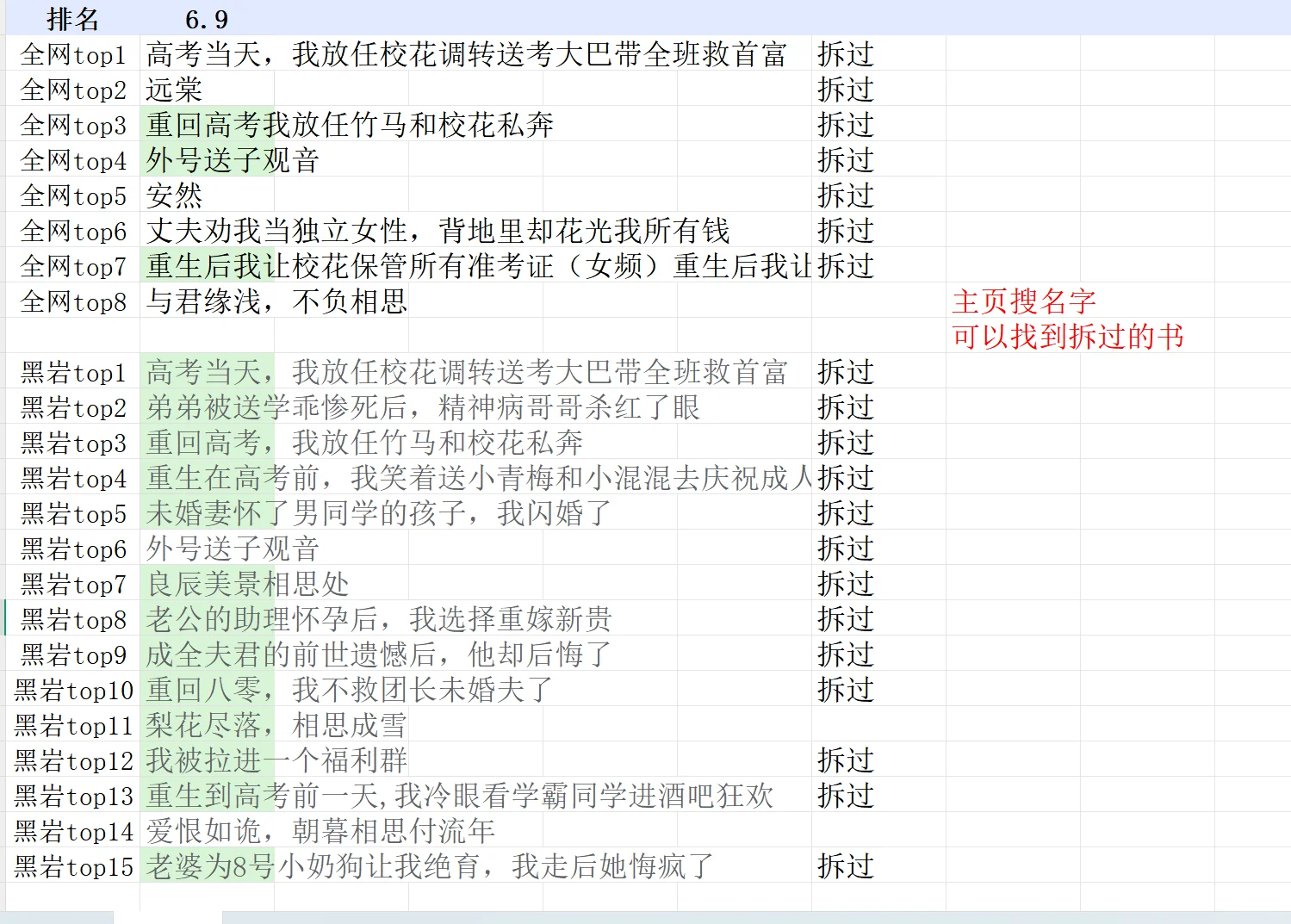Screen dimensions: 1291x924
Task: Click the row label 黑岩top2
Action: [x=72, y=407]
